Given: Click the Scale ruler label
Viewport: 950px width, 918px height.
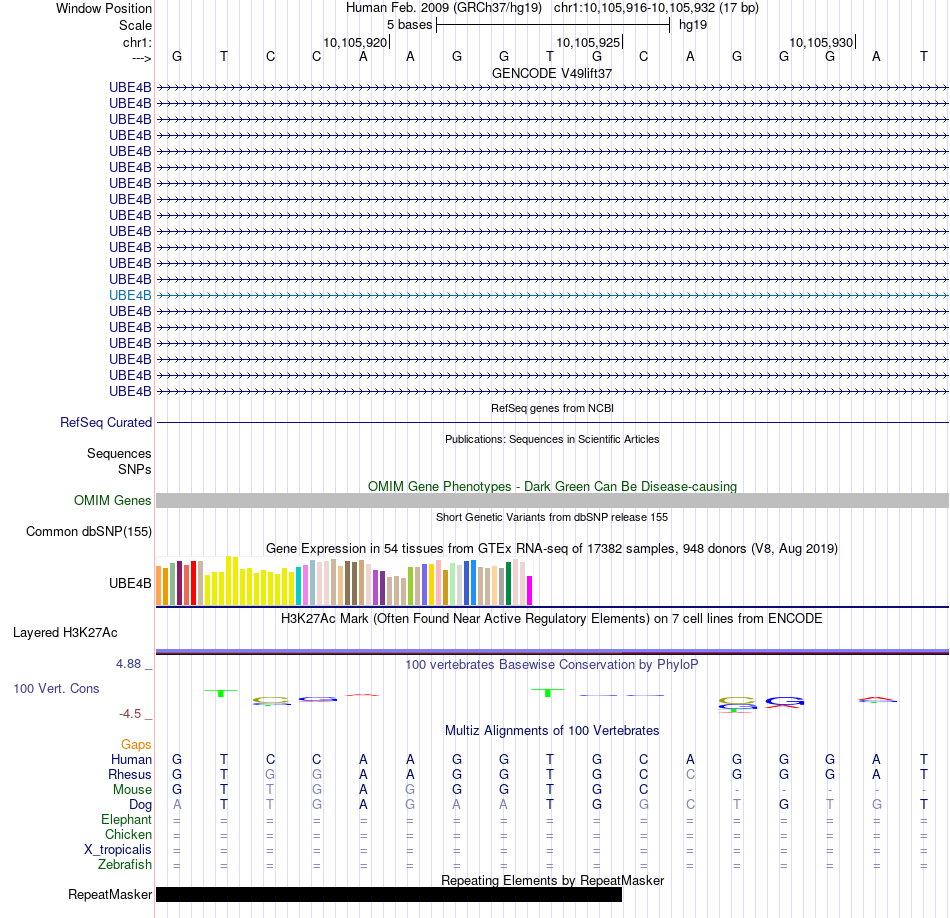Looking at the screenshot, I should [135, 25].
